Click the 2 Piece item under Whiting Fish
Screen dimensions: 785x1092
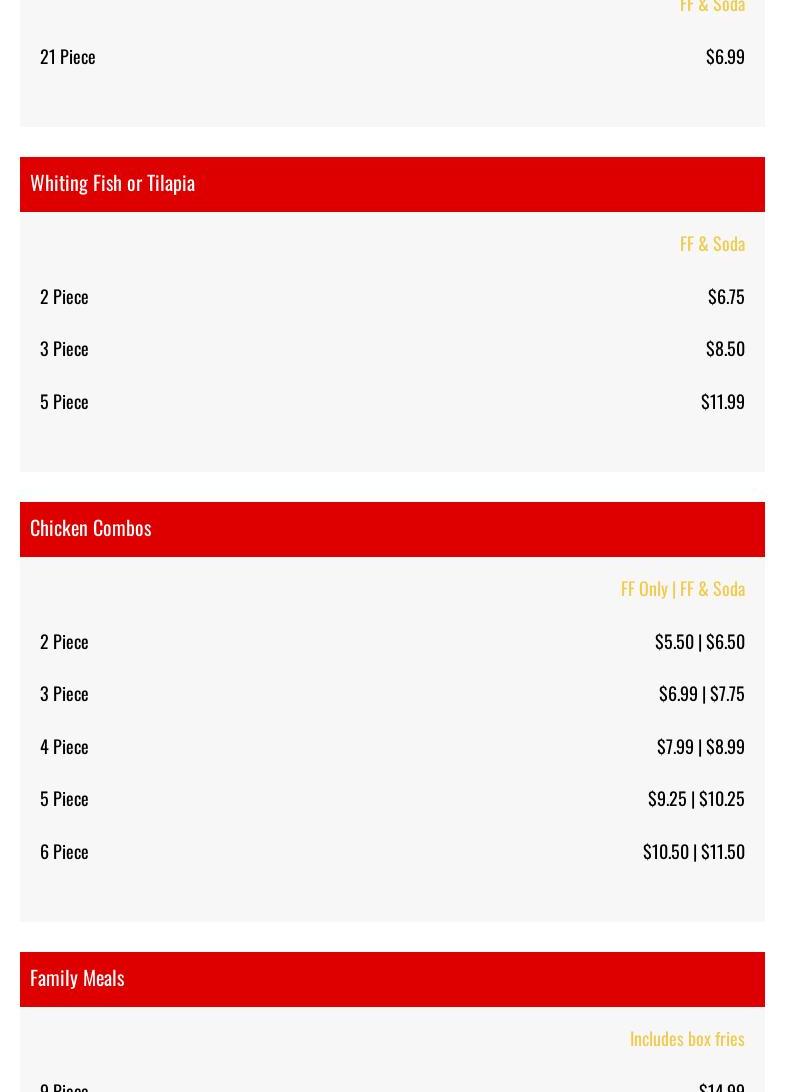[64, 297]
